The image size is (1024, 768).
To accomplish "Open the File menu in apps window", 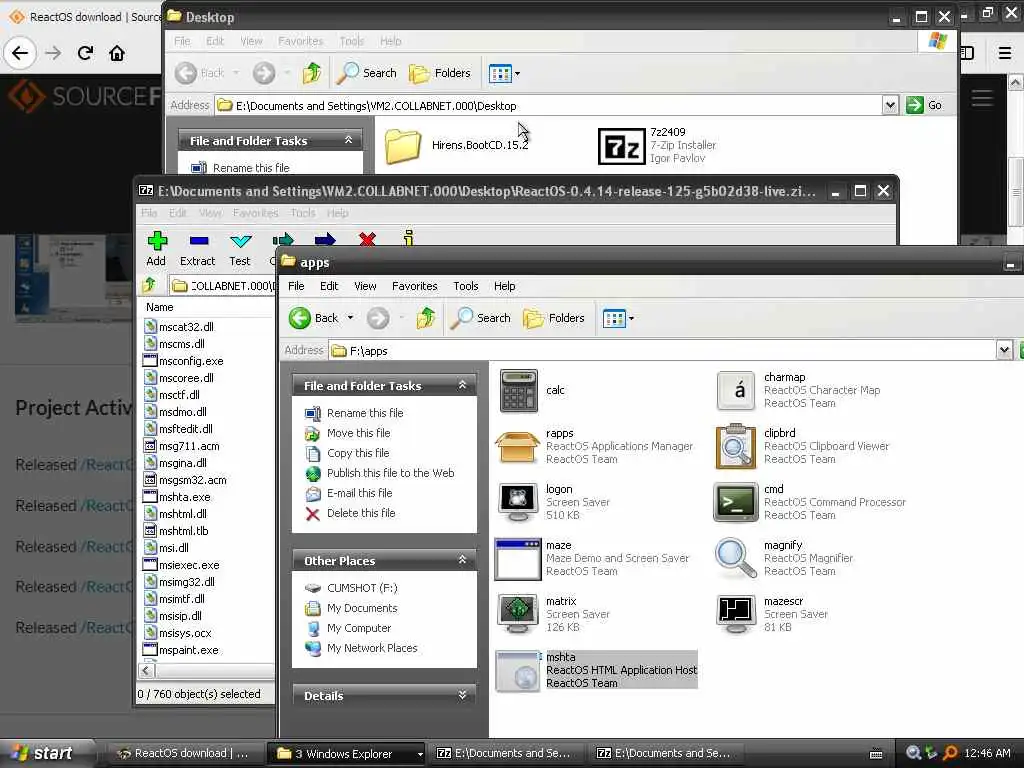I will (296, 286).
